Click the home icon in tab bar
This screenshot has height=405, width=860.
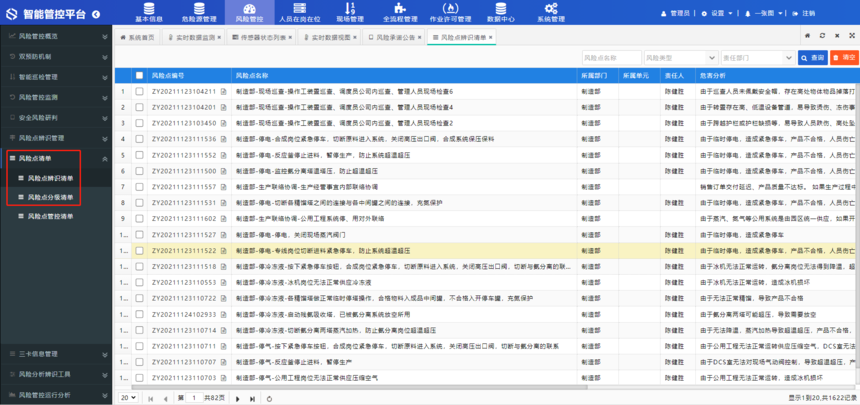click(x=124, y=36)
